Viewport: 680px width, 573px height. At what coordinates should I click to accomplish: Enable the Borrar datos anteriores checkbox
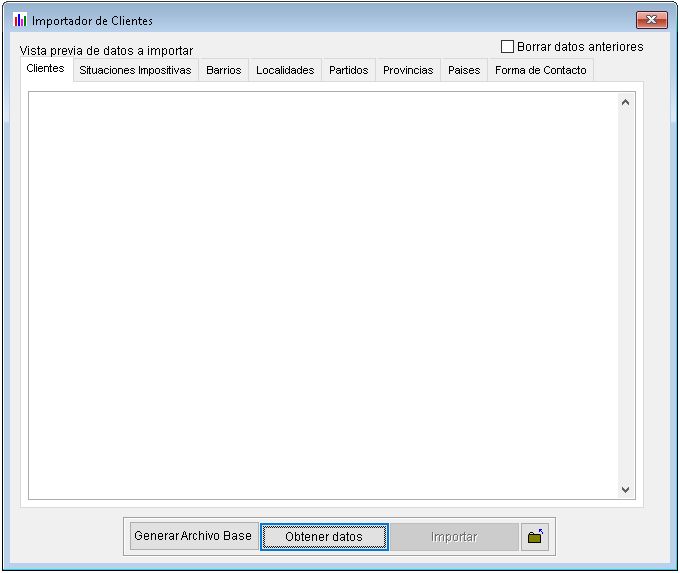click(x=508, y=47)
